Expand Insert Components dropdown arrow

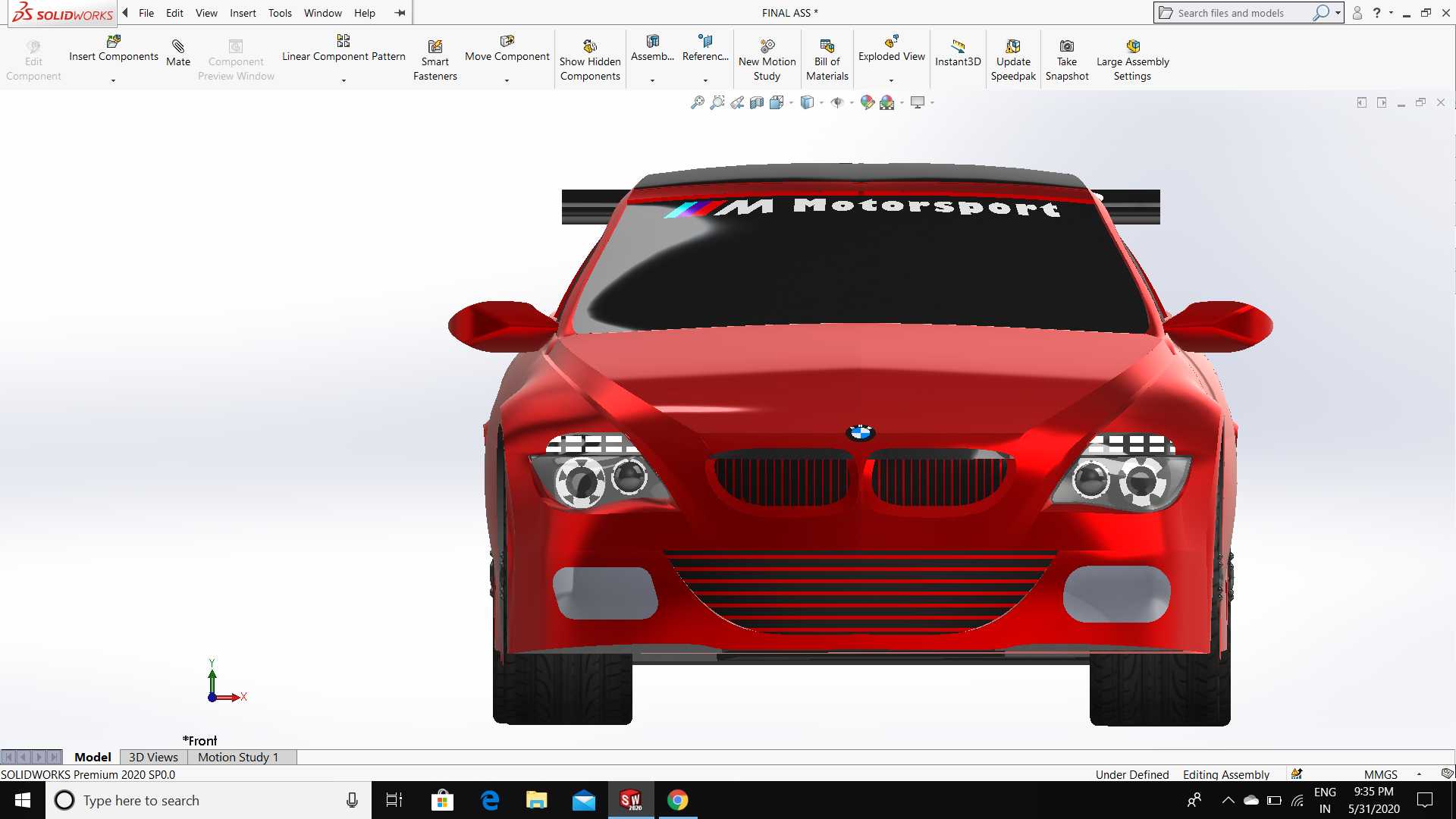click(x=113, y=80)
